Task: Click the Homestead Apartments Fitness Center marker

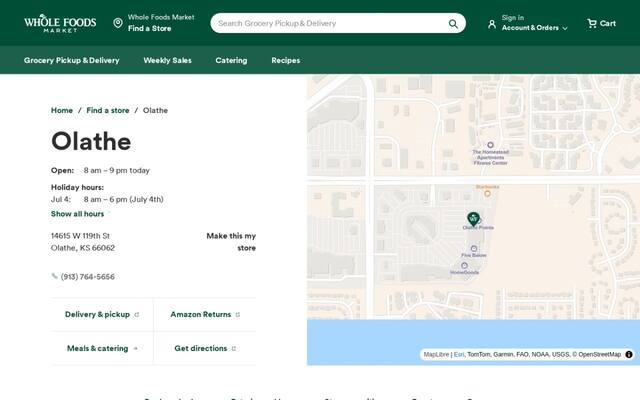Action: coord(491,145)
